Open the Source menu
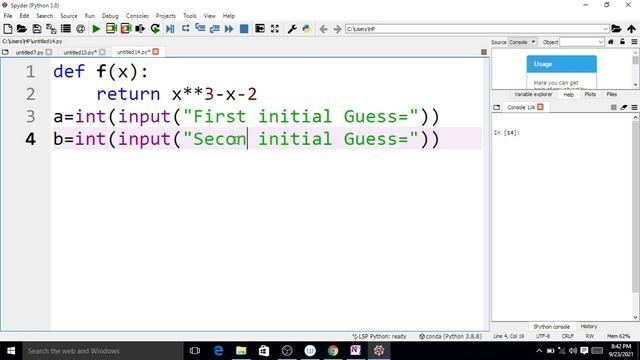 tap(69, 16)
